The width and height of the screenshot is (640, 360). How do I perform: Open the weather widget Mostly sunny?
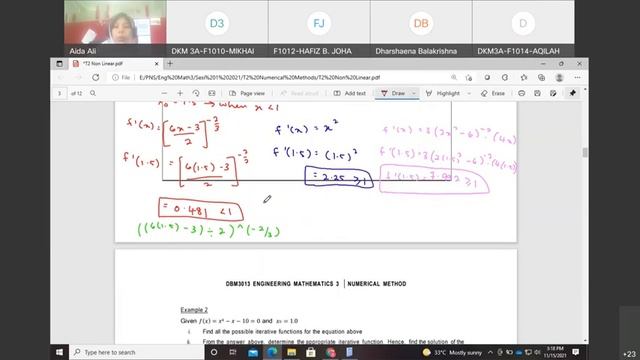click(x=452, y=352)
